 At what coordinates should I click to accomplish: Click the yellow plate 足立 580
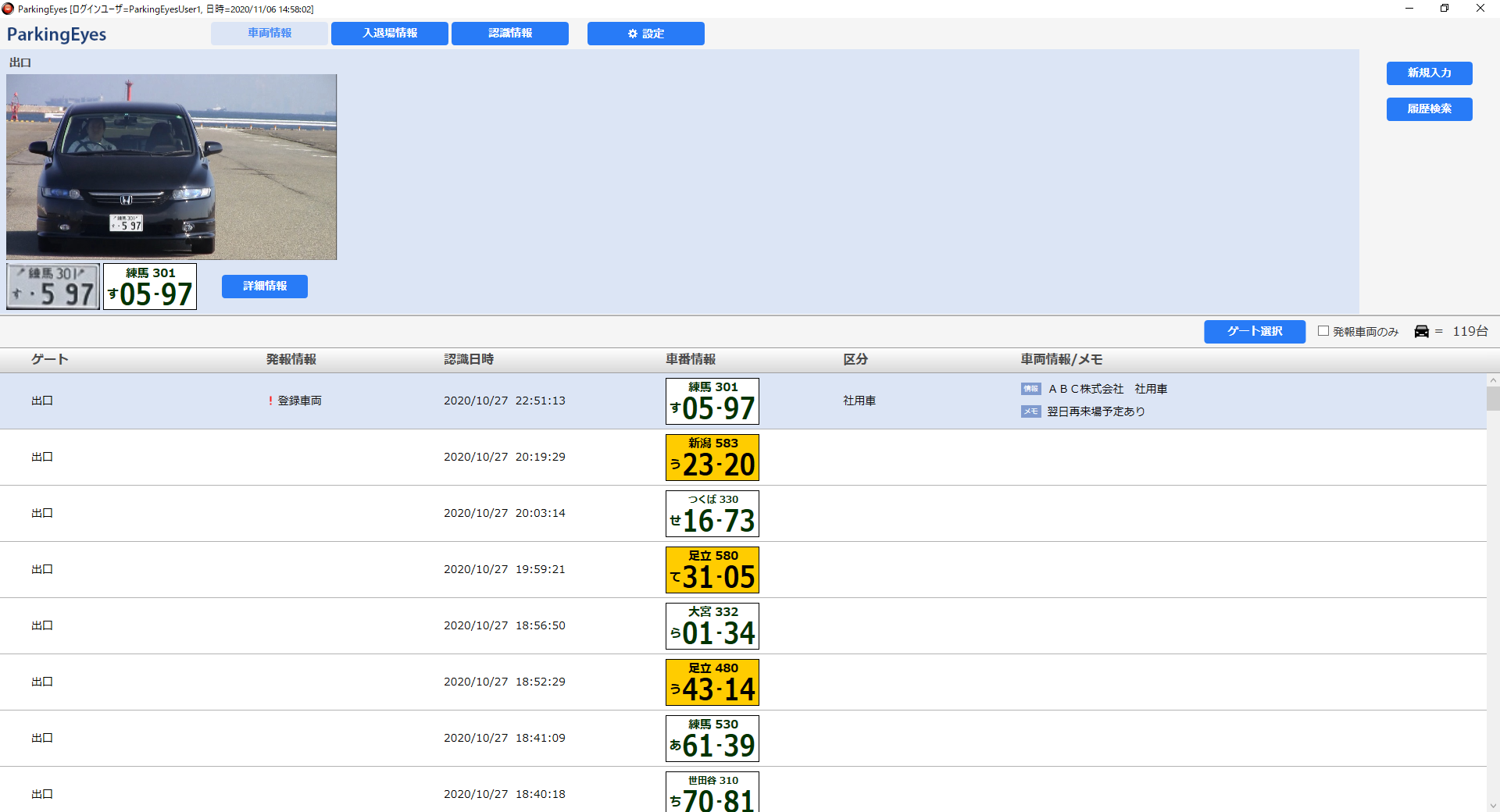(712, 570)
